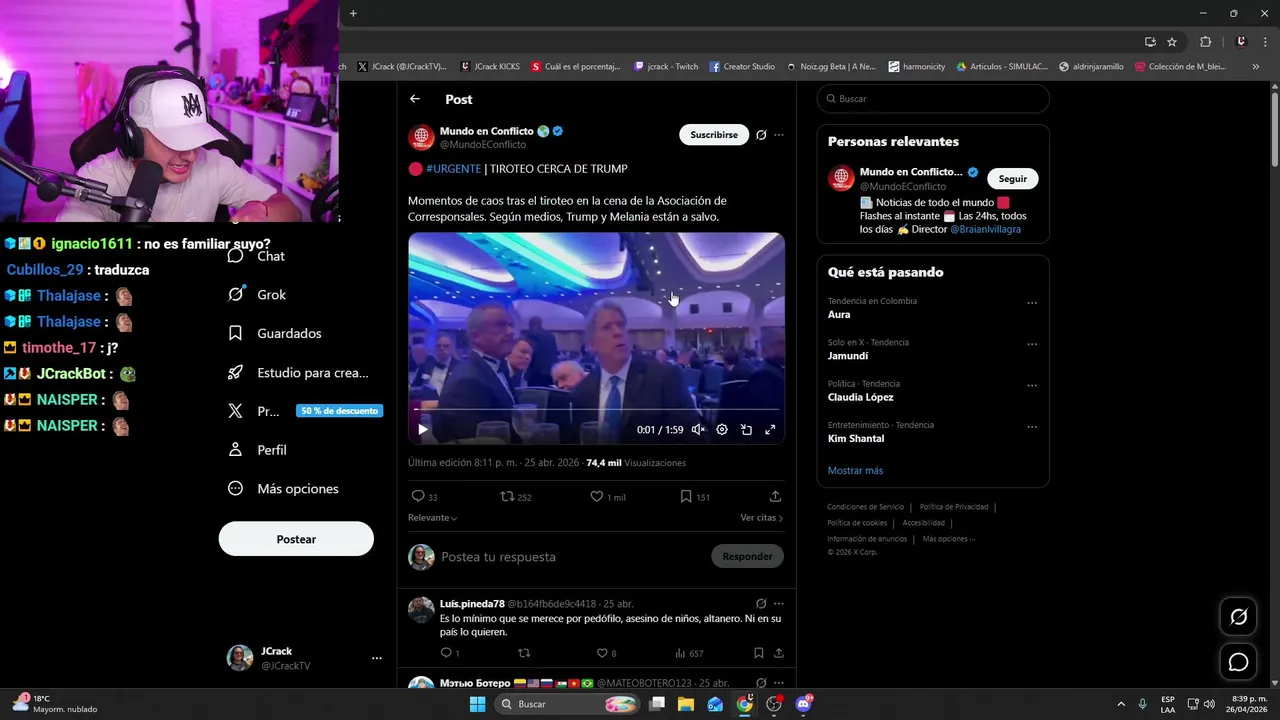View analytics of Luís.pineda78's reply (657)
This screenshot has width=1280, height=720.
coord(689,653)
